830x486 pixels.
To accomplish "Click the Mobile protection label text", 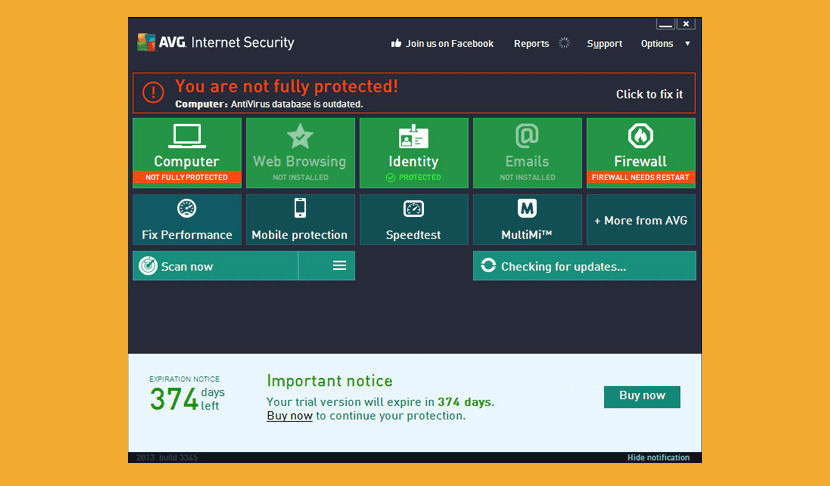I will 300,235.
